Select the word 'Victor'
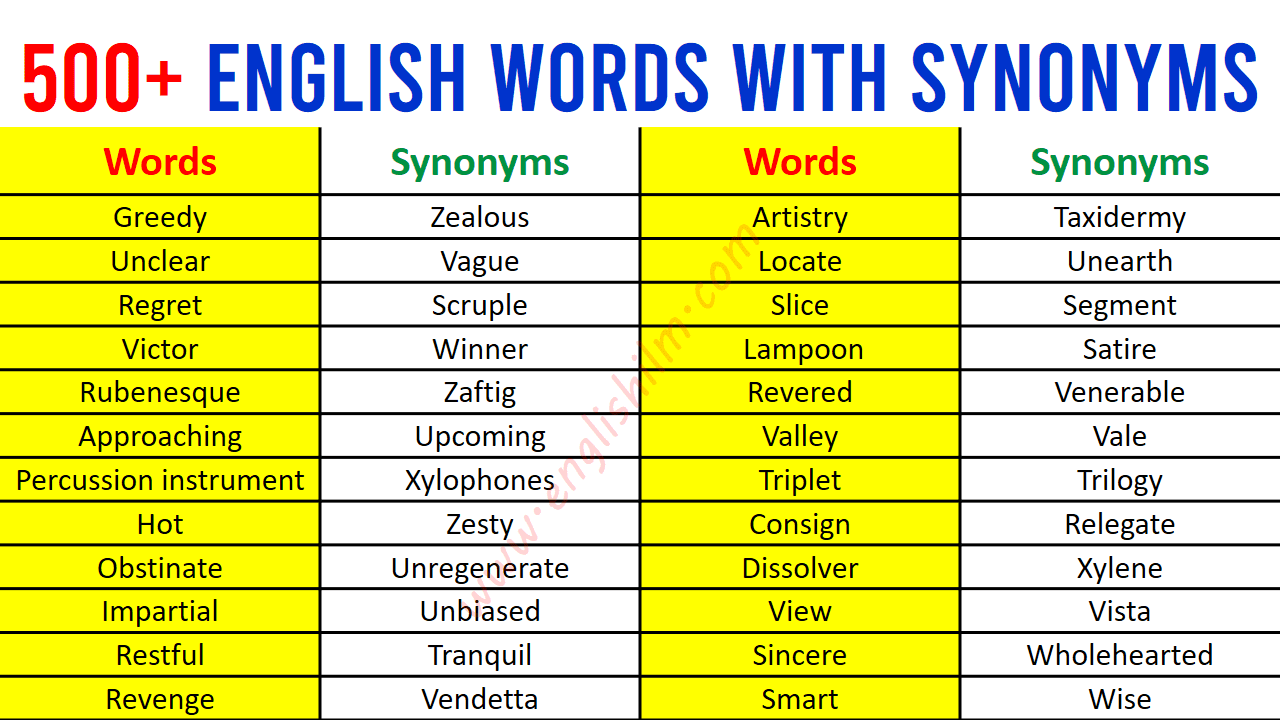This screenshot has width=1280, height=720. 160,349
